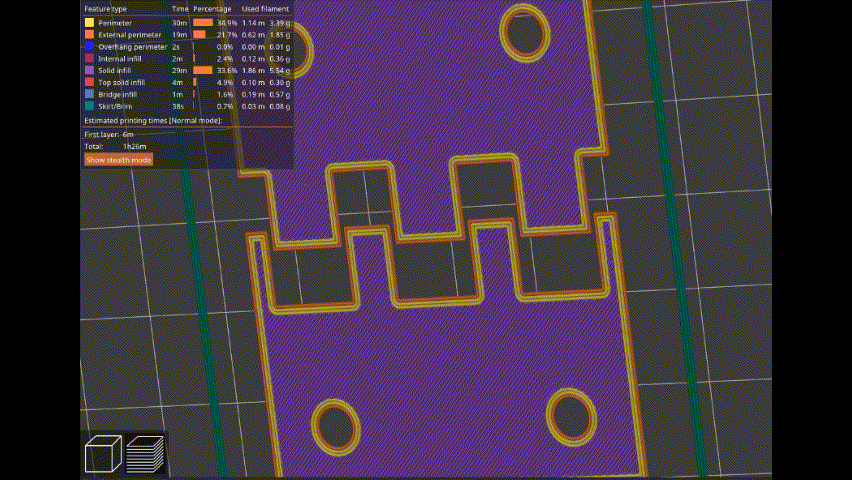Click the Feature type column header
Screen dimensions: 852x480
106,8
